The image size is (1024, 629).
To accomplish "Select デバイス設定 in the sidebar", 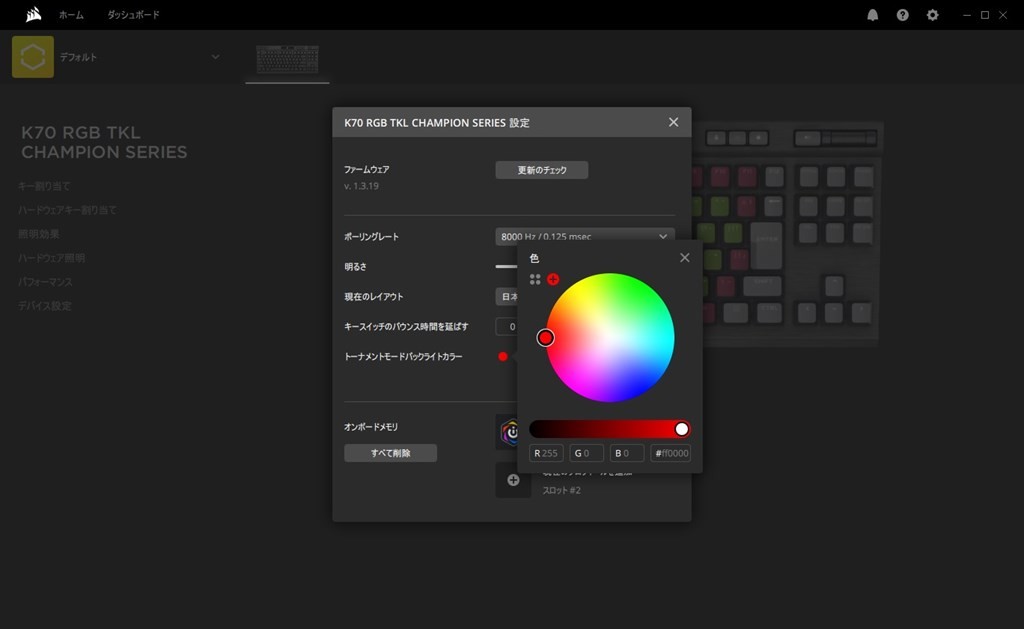I will click(x=45, y=306).
